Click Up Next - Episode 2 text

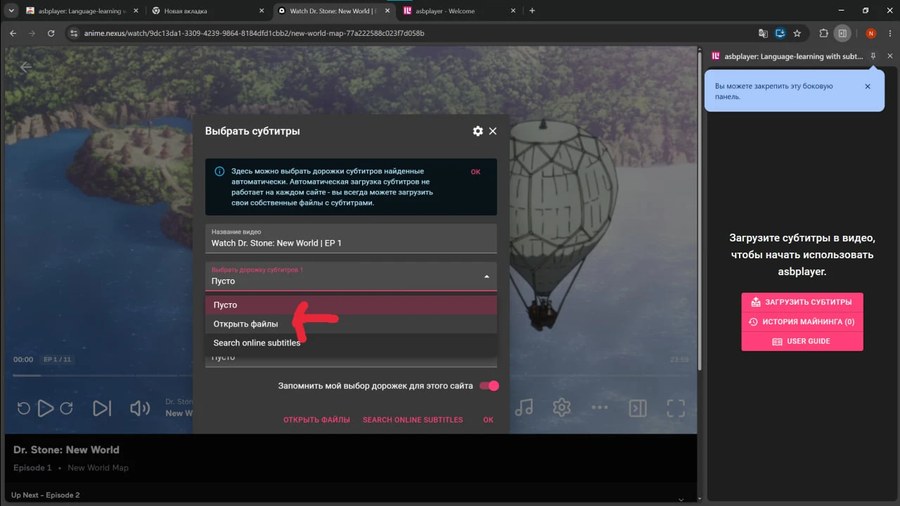click(45, 495)
